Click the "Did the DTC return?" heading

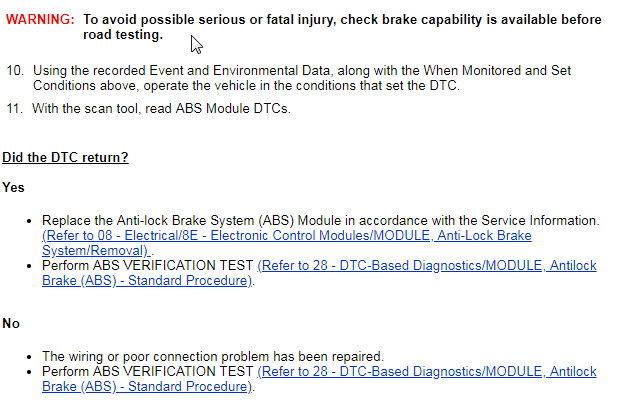pyautogui.click(x=65, y=158)
